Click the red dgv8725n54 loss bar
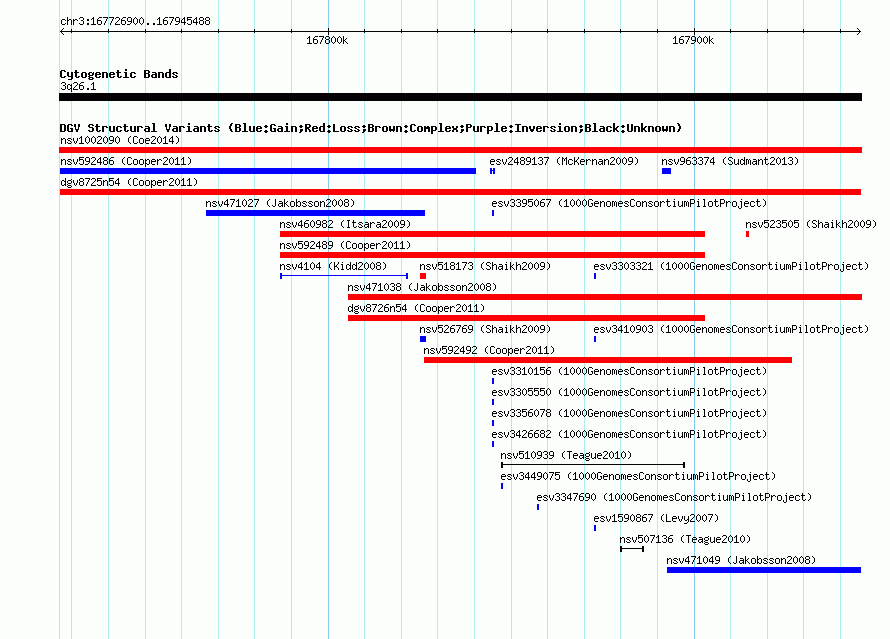The image size is (890, 639). [x=460, y=192]
